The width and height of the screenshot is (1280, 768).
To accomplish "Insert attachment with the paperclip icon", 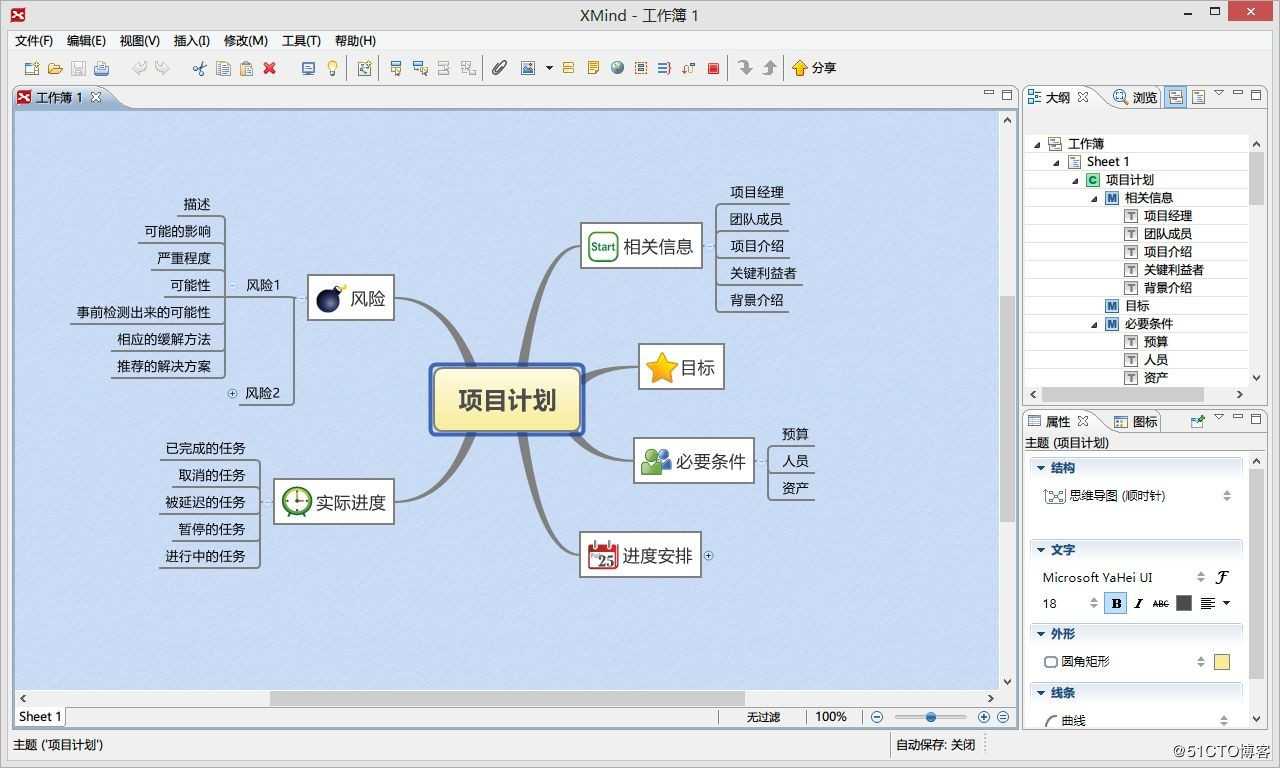I will [x=499, y=68].
